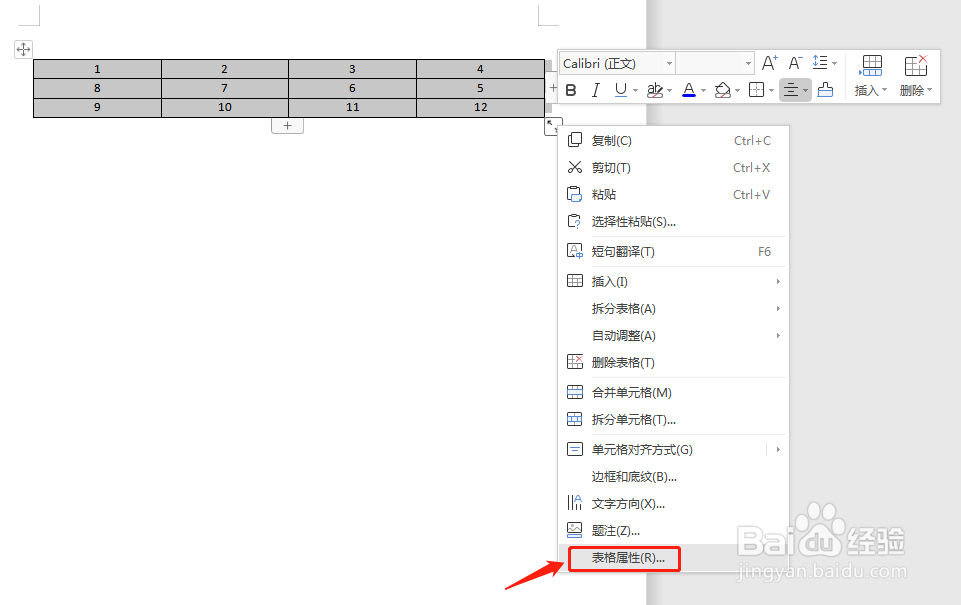Toggle underline formatting
Viewport: 961px width, 605px height.
(622, 90)
